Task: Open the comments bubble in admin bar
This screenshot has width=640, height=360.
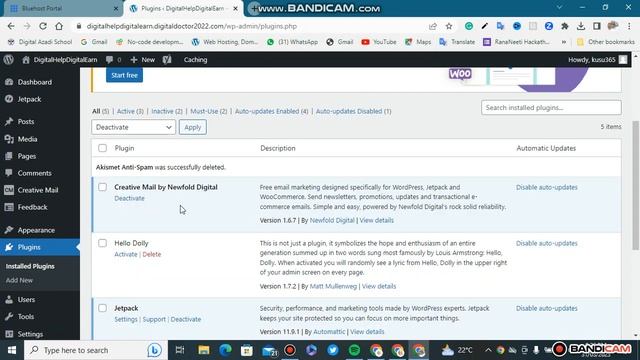Action: (113, 60)
